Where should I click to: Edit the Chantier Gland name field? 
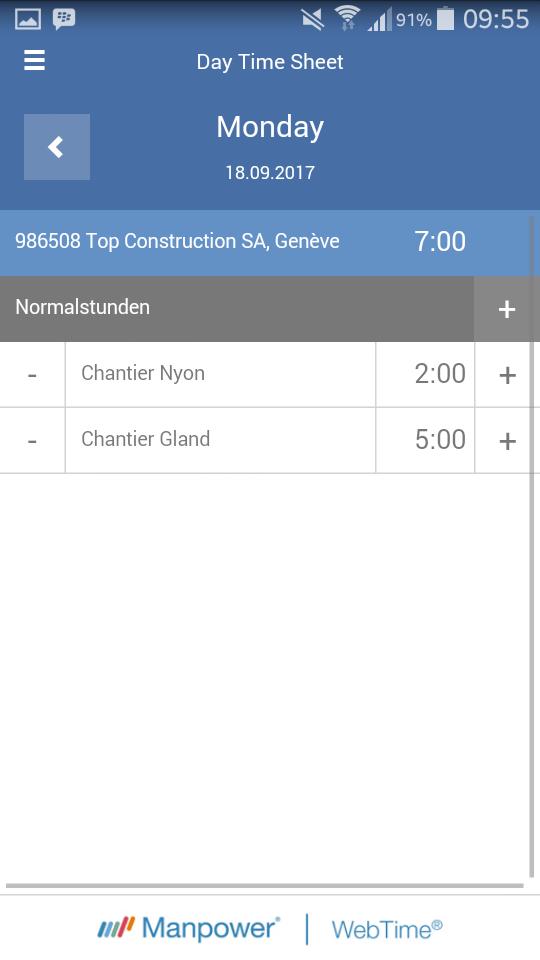point(220,441)
